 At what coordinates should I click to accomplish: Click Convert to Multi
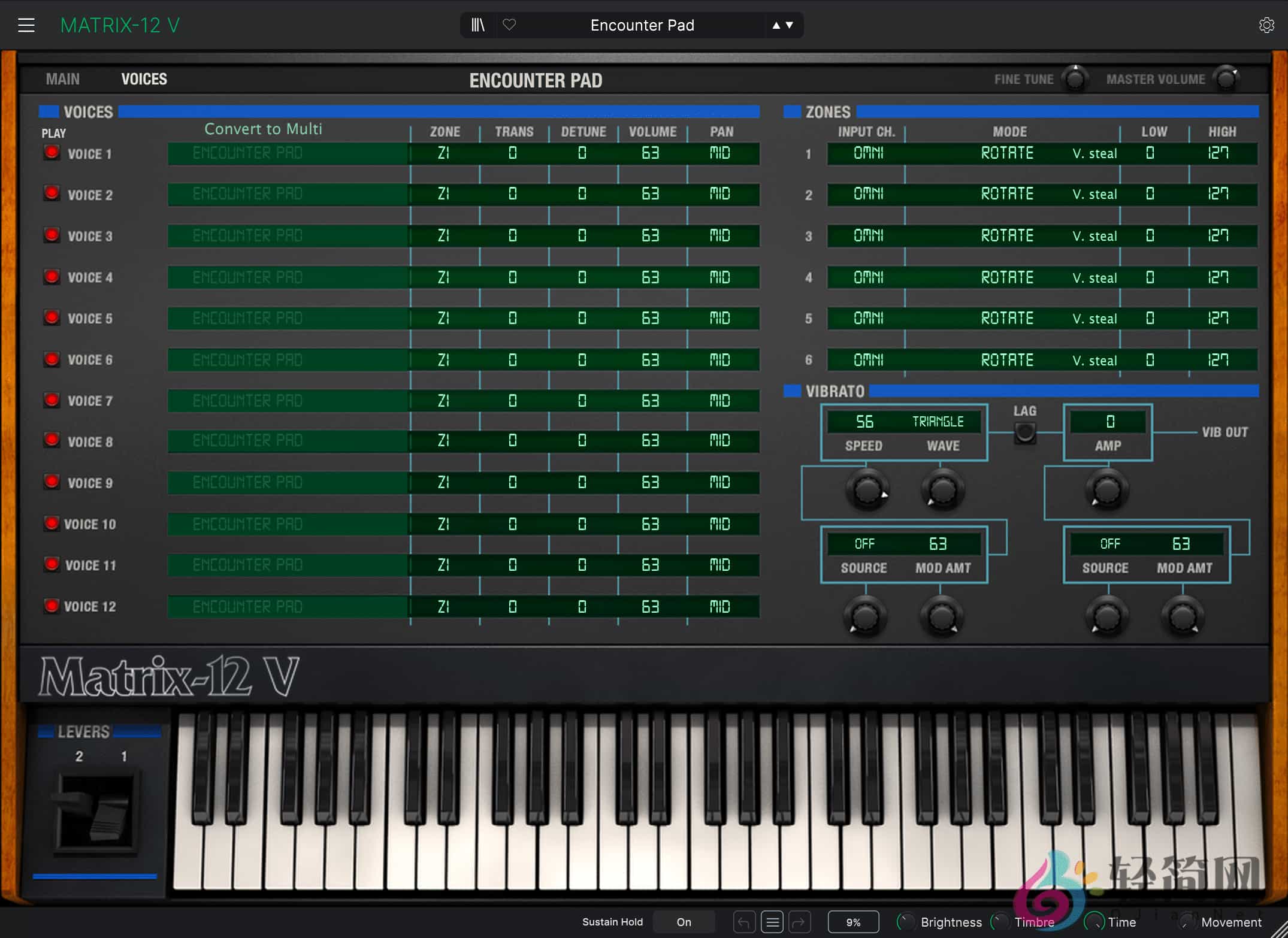tap(263, 128)
